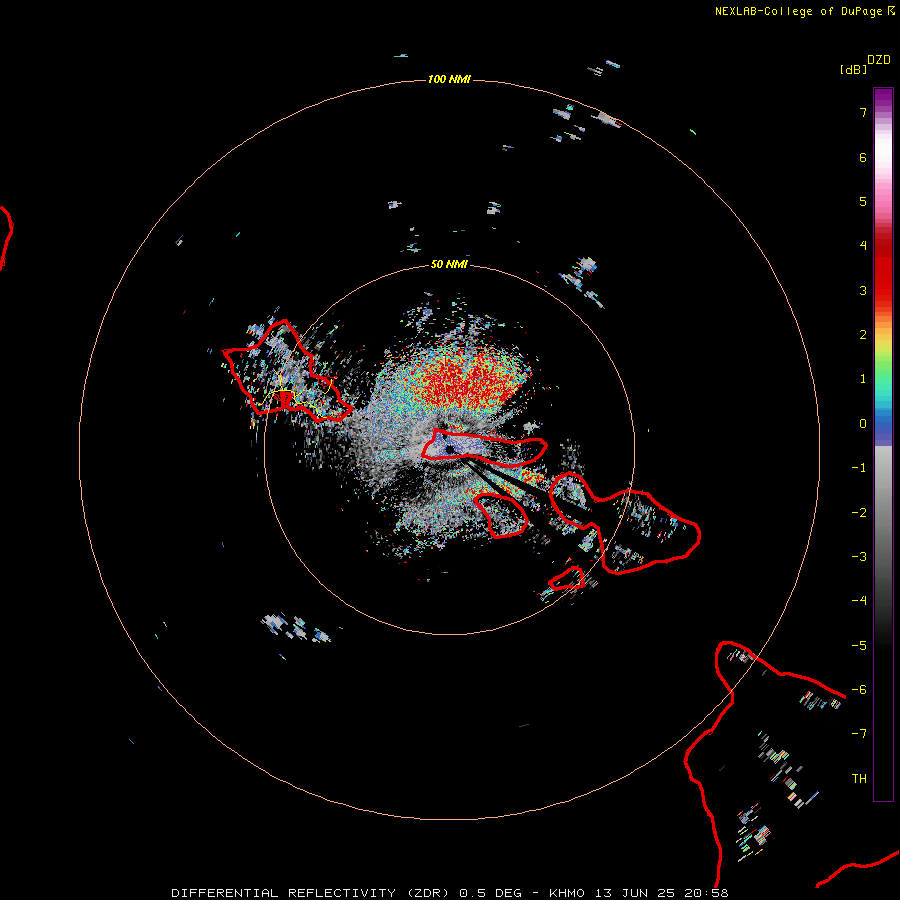This screenshot has height=900, width=900.
Task: Click scale value 0 on the legend
Action: (x=863, y=424)
